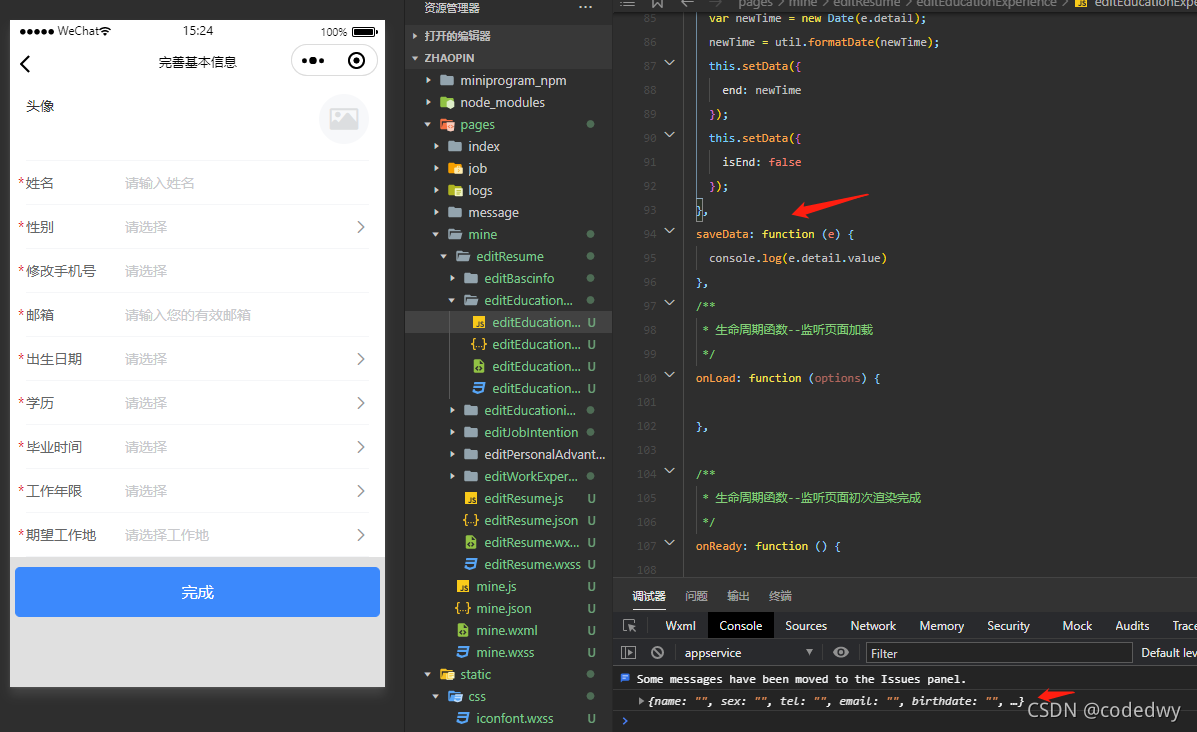The height and width of the screenshot is (732, 1197).
Task: Clear the console with the block icon
Action: pos(657,653)
